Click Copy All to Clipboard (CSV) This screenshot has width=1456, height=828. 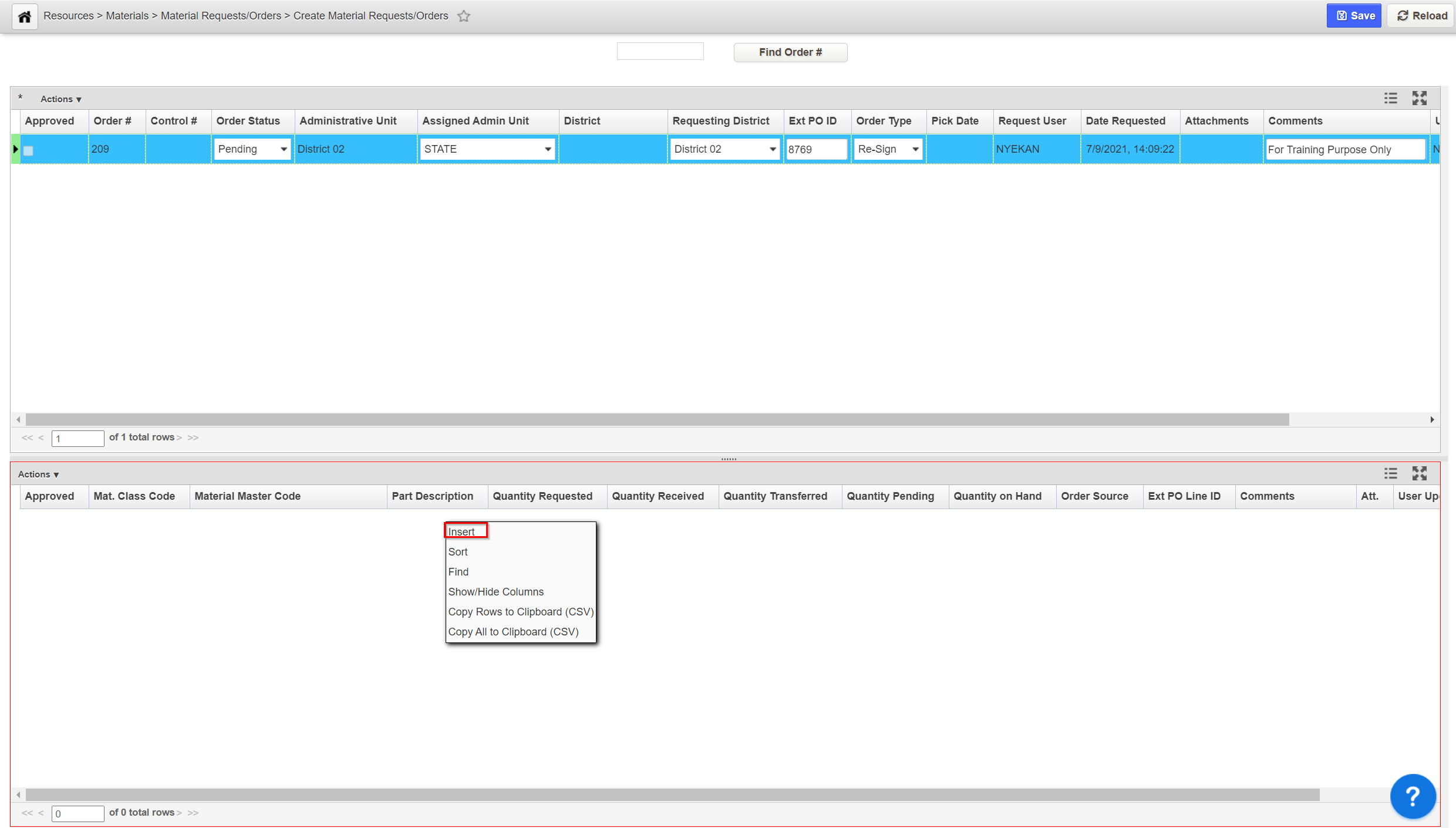point(513,632)
